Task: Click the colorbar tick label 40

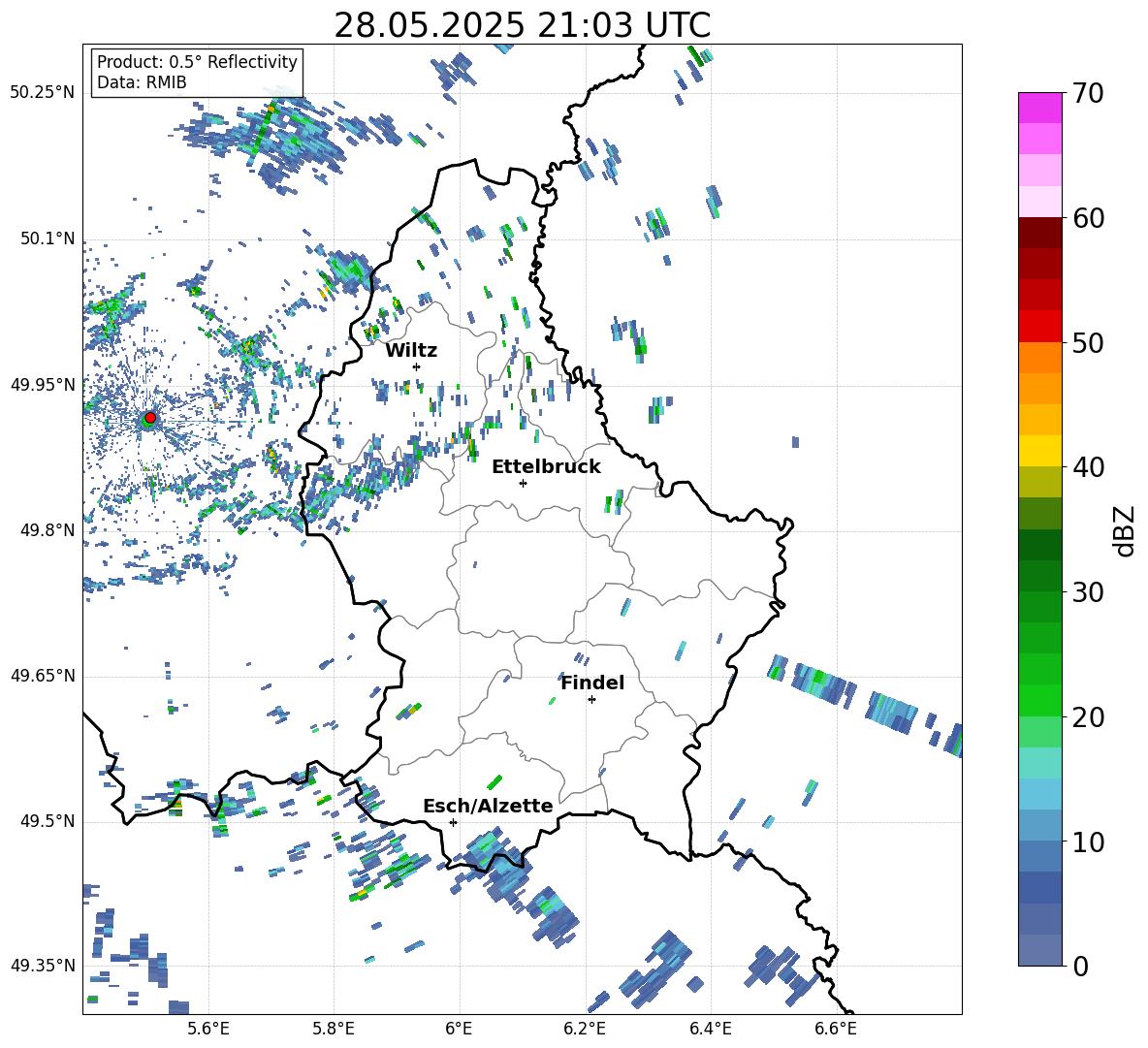Action: [1088, 467]
